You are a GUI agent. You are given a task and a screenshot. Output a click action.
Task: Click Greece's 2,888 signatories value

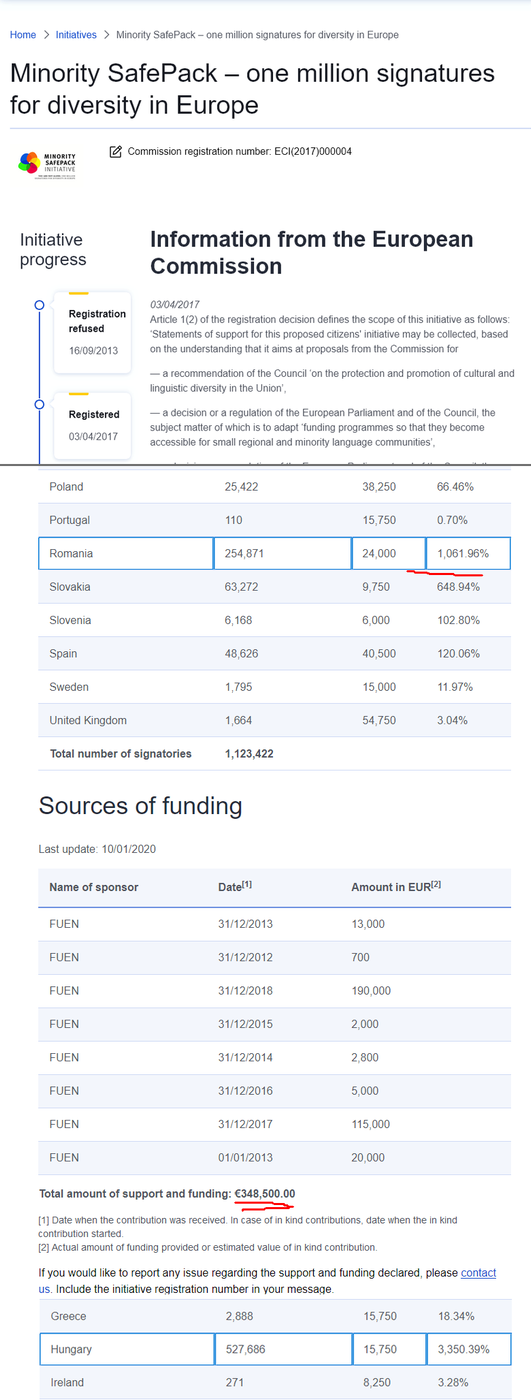pos(241,1316)
